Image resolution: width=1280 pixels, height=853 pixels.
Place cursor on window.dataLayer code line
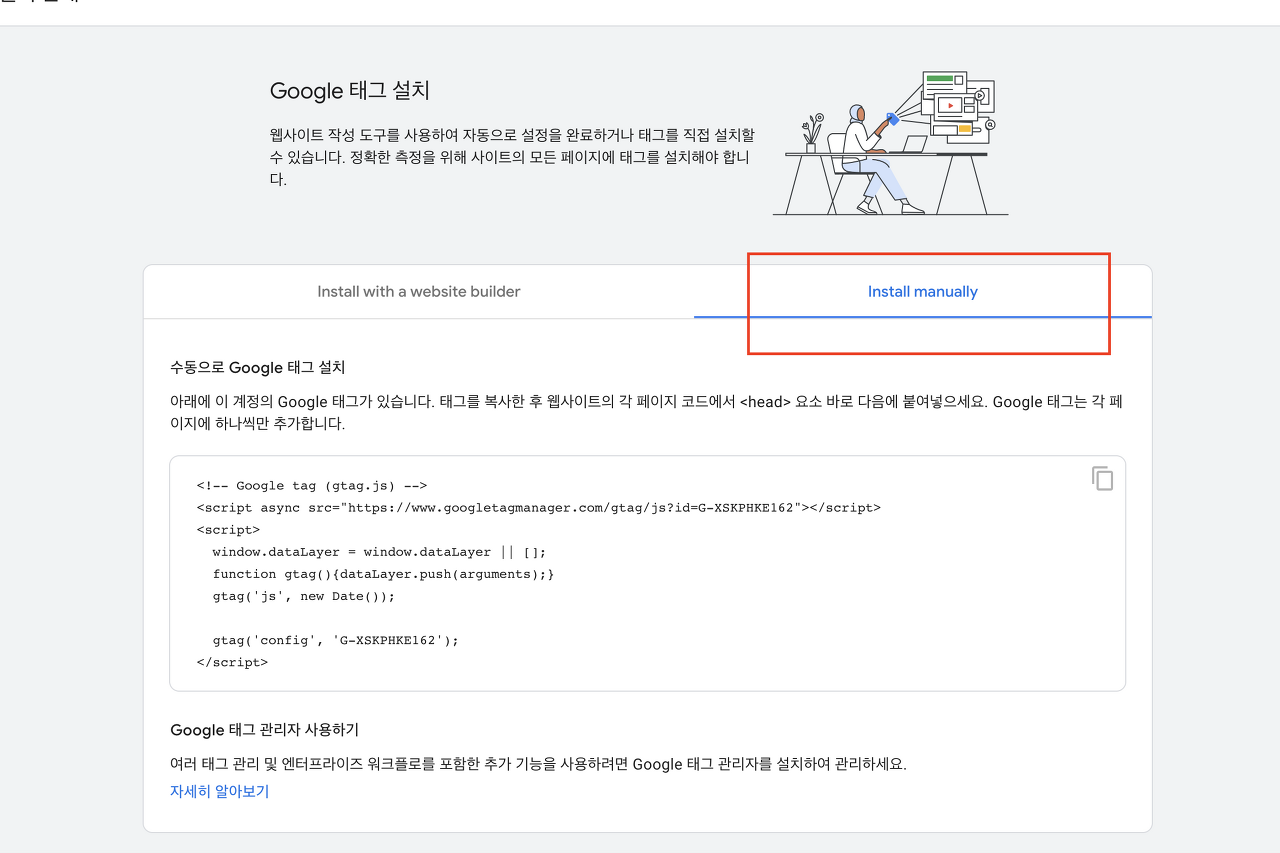(x=379, y=552)
